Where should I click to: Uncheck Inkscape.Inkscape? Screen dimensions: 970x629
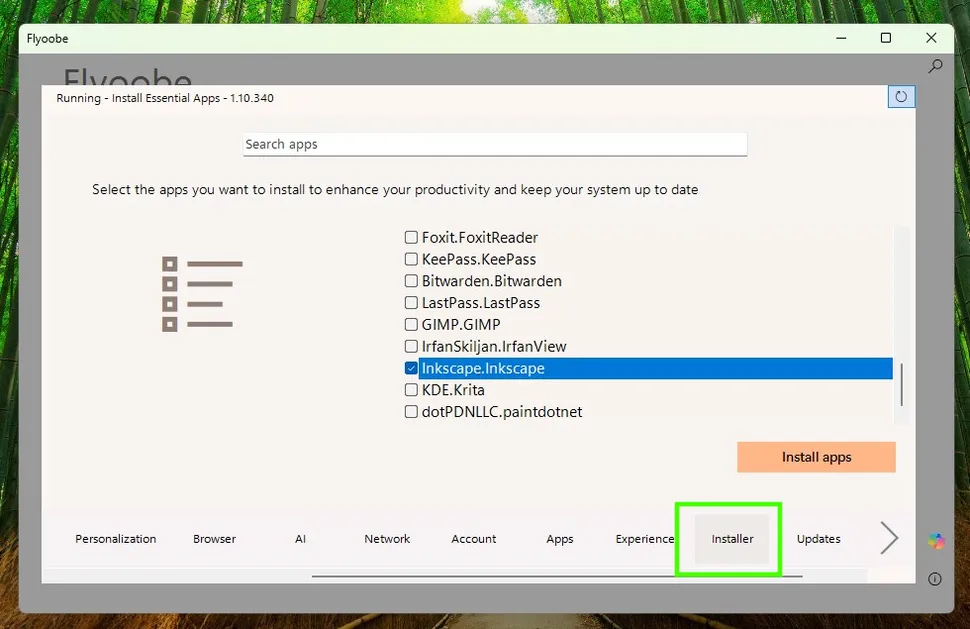tap(411, 368)
